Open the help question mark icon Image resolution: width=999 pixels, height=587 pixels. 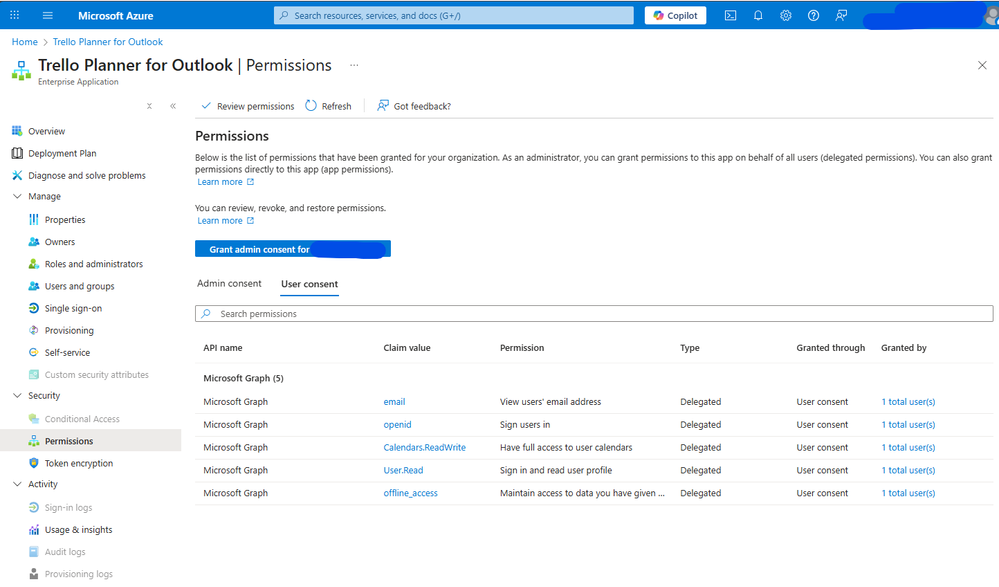[814, 15]
